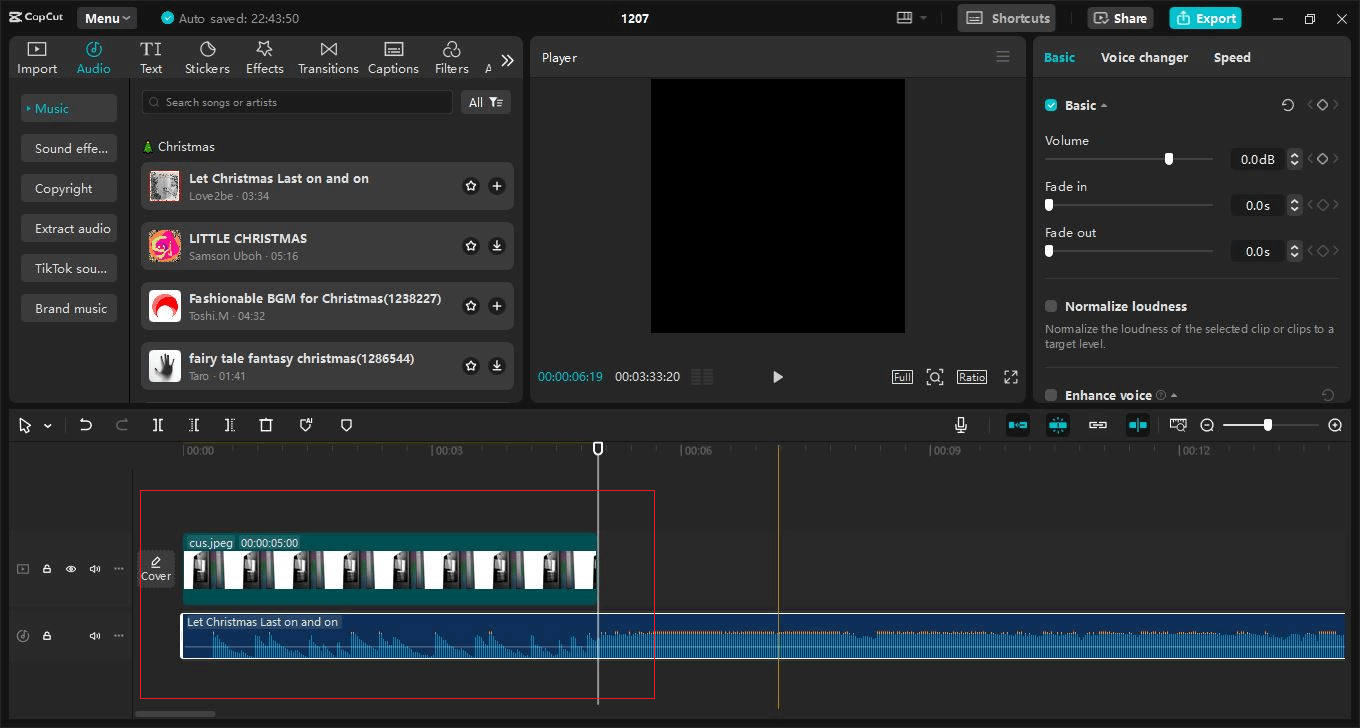Click the link clips icon
This screenshot has width=1360, height=728.
pyautogui.click(x=1097, y=424)
